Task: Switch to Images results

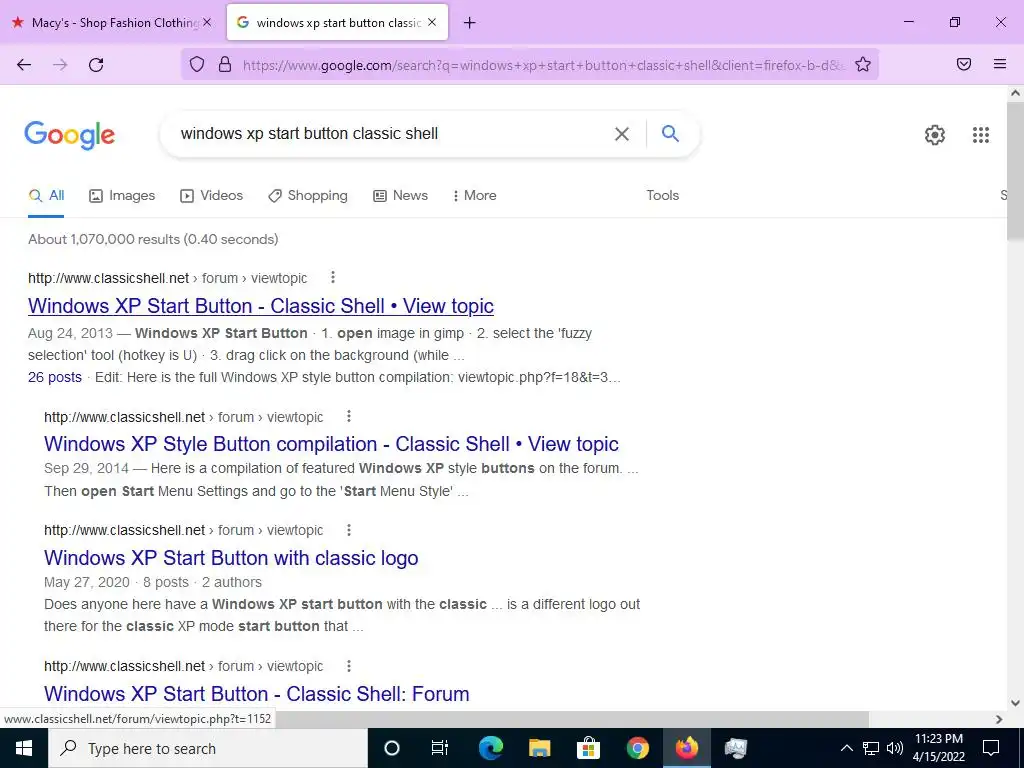Action: pos(122,195)
